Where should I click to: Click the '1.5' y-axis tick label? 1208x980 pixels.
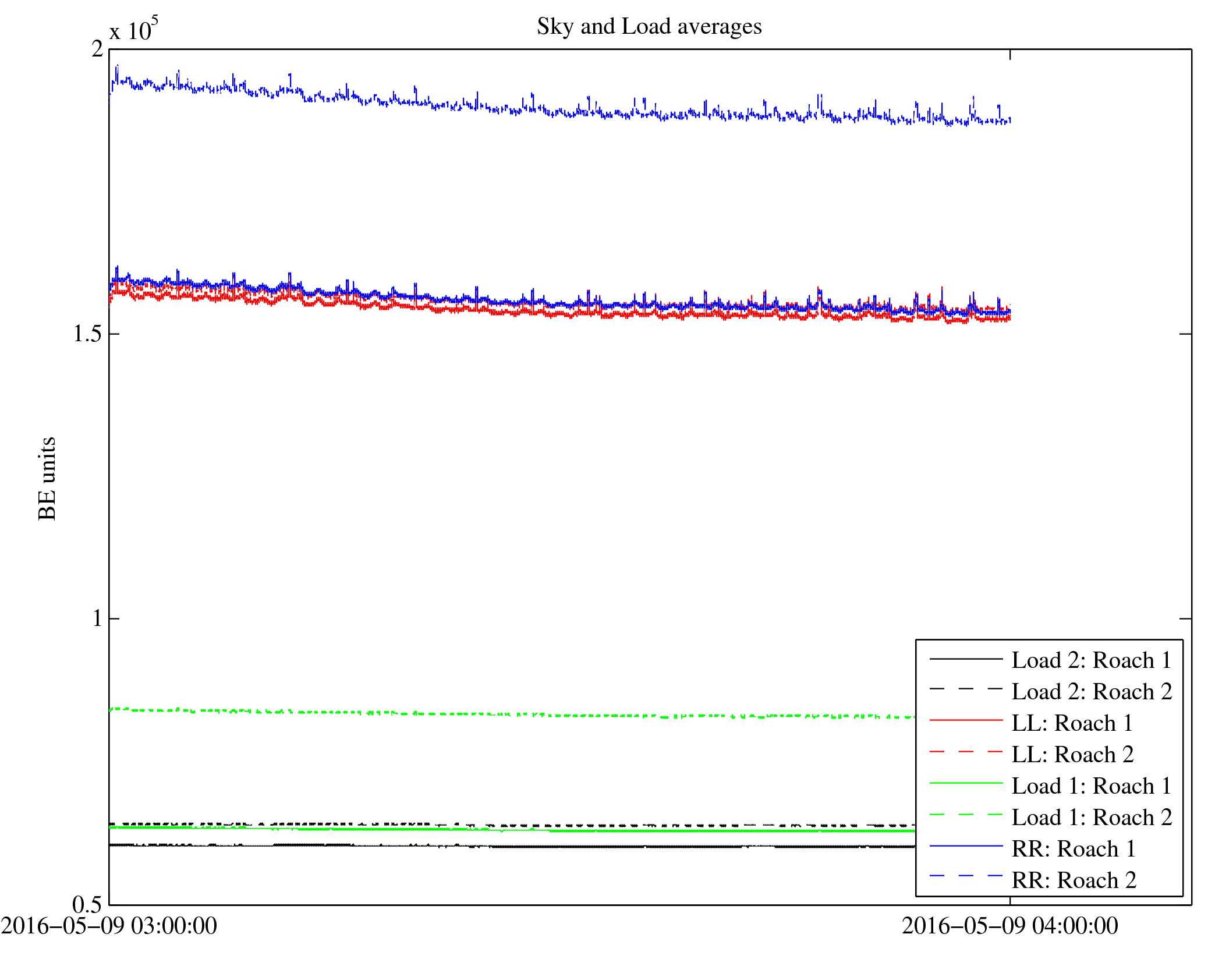[x=87, y=334]
